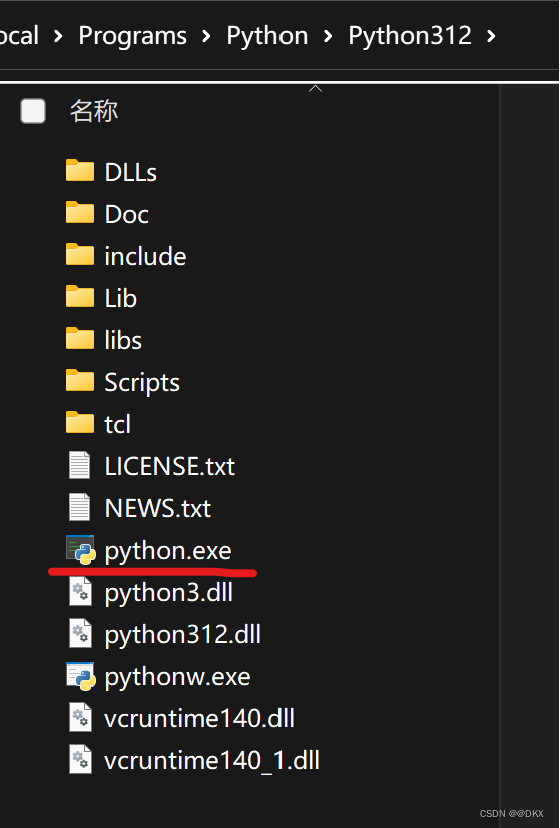Select the Doc folder name
Image resolution: width=560 pixels, height=828 pixels.
pyautogui.click(x=126, y=214)
